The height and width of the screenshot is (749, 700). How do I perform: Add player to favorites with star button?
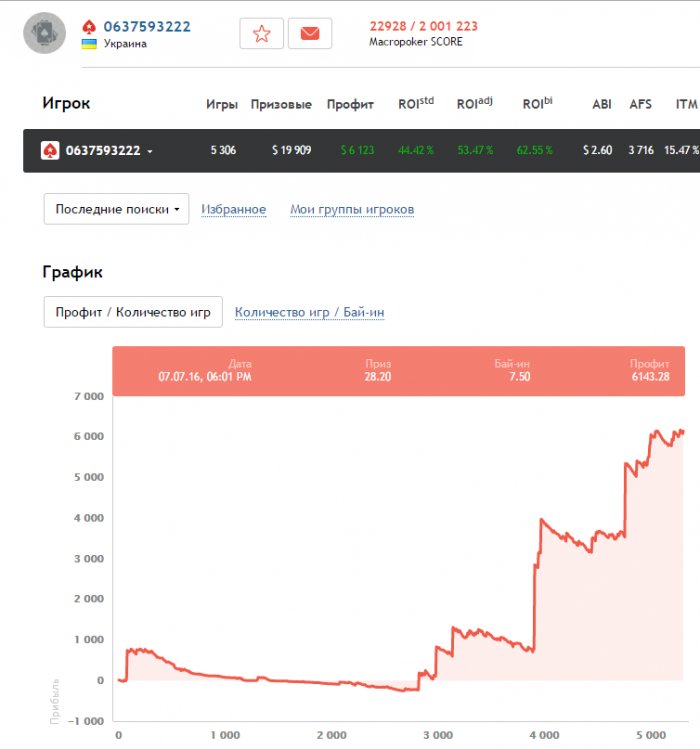261,33
